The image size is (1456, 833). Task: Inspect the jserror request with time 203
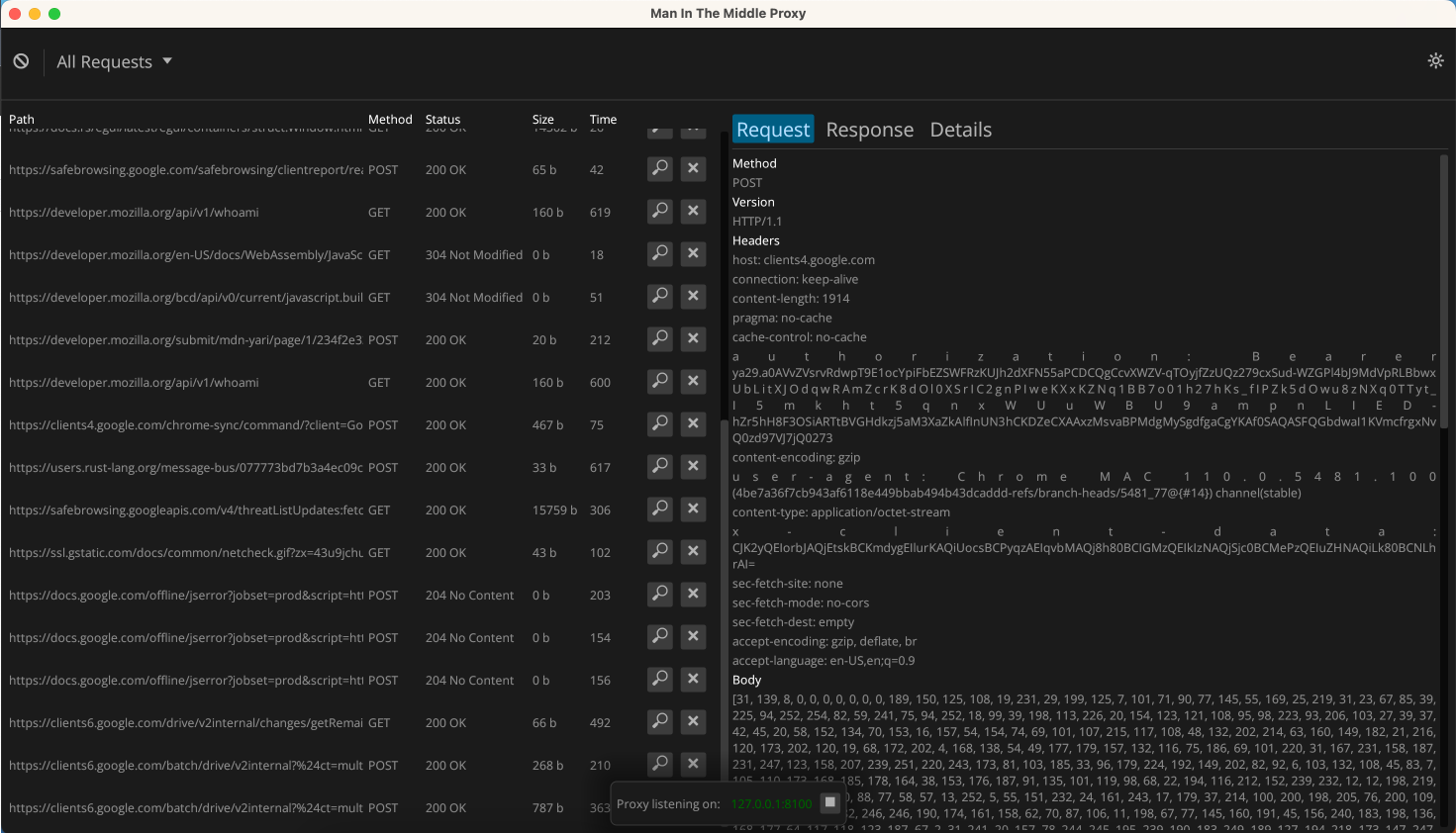(660, 595)
